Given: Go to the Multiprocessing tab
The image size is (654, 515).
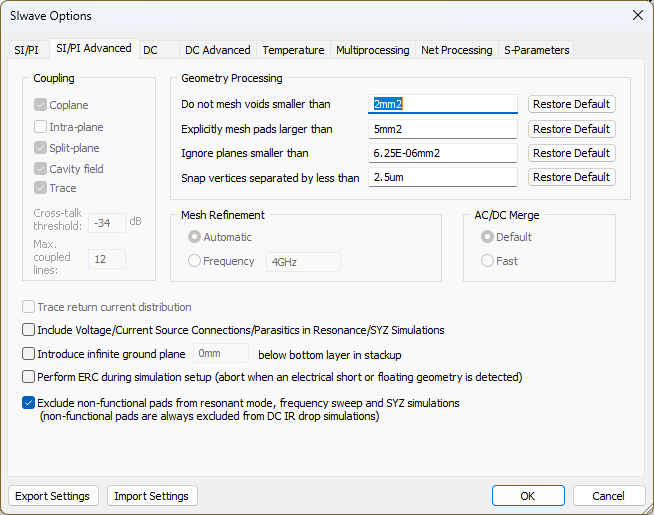Looking at the screenshot, I should pyautogui.click(x=372, y=50).
